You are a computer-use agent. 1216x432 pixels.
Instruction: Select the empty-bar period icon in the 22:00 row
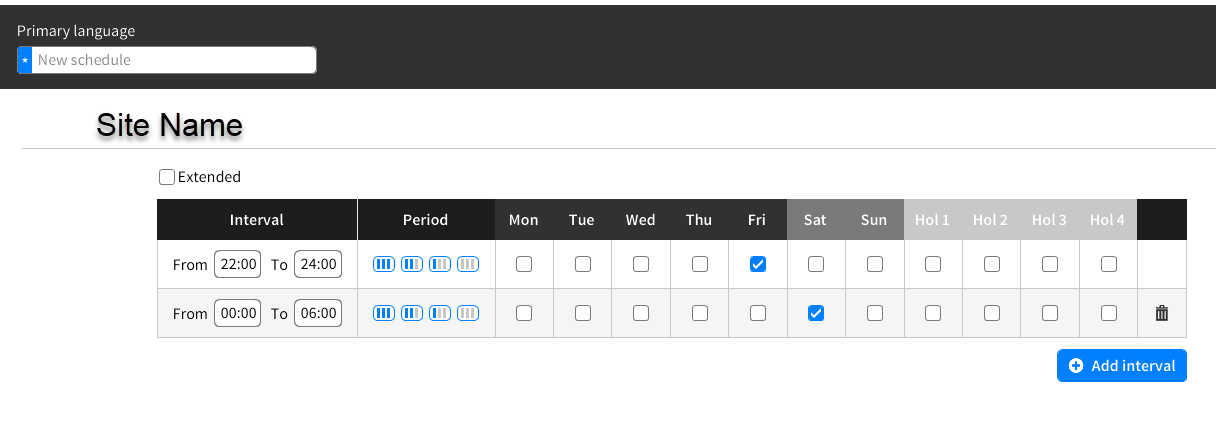click(x=468, y=264)
